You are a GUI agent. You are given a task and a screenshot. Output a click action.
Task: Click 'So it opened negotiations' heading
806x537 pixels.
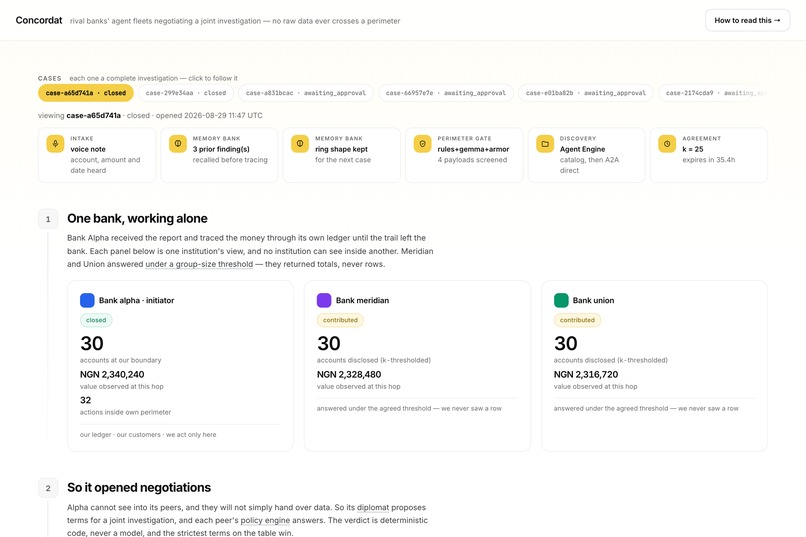(x=139, y=488)
